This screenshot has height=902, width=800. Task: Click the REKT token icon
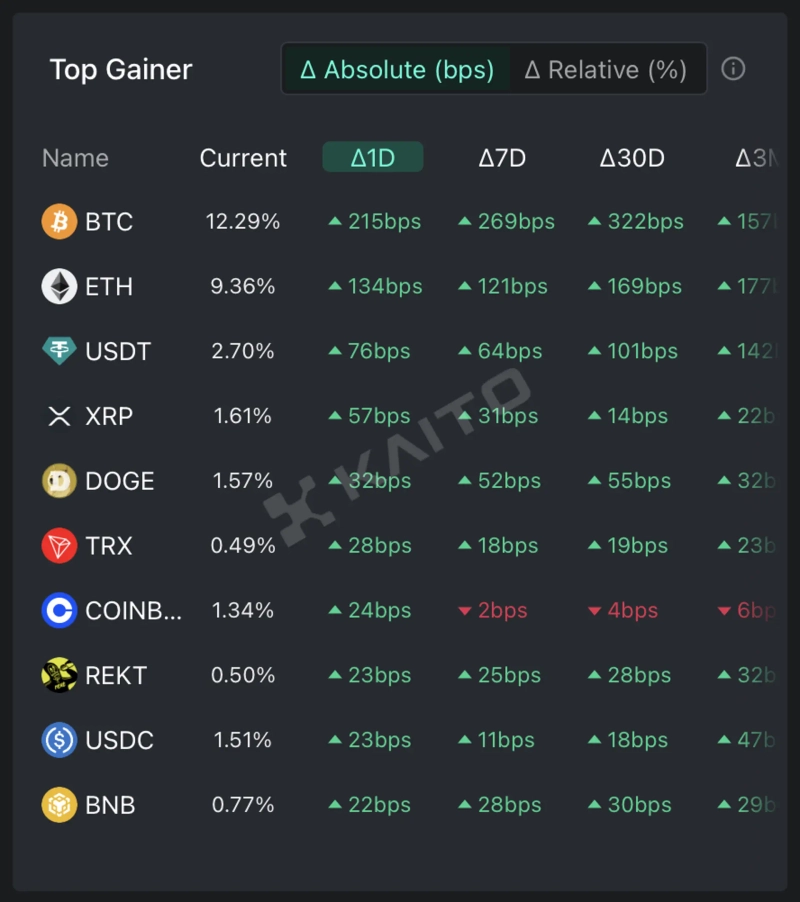point(59,675)
